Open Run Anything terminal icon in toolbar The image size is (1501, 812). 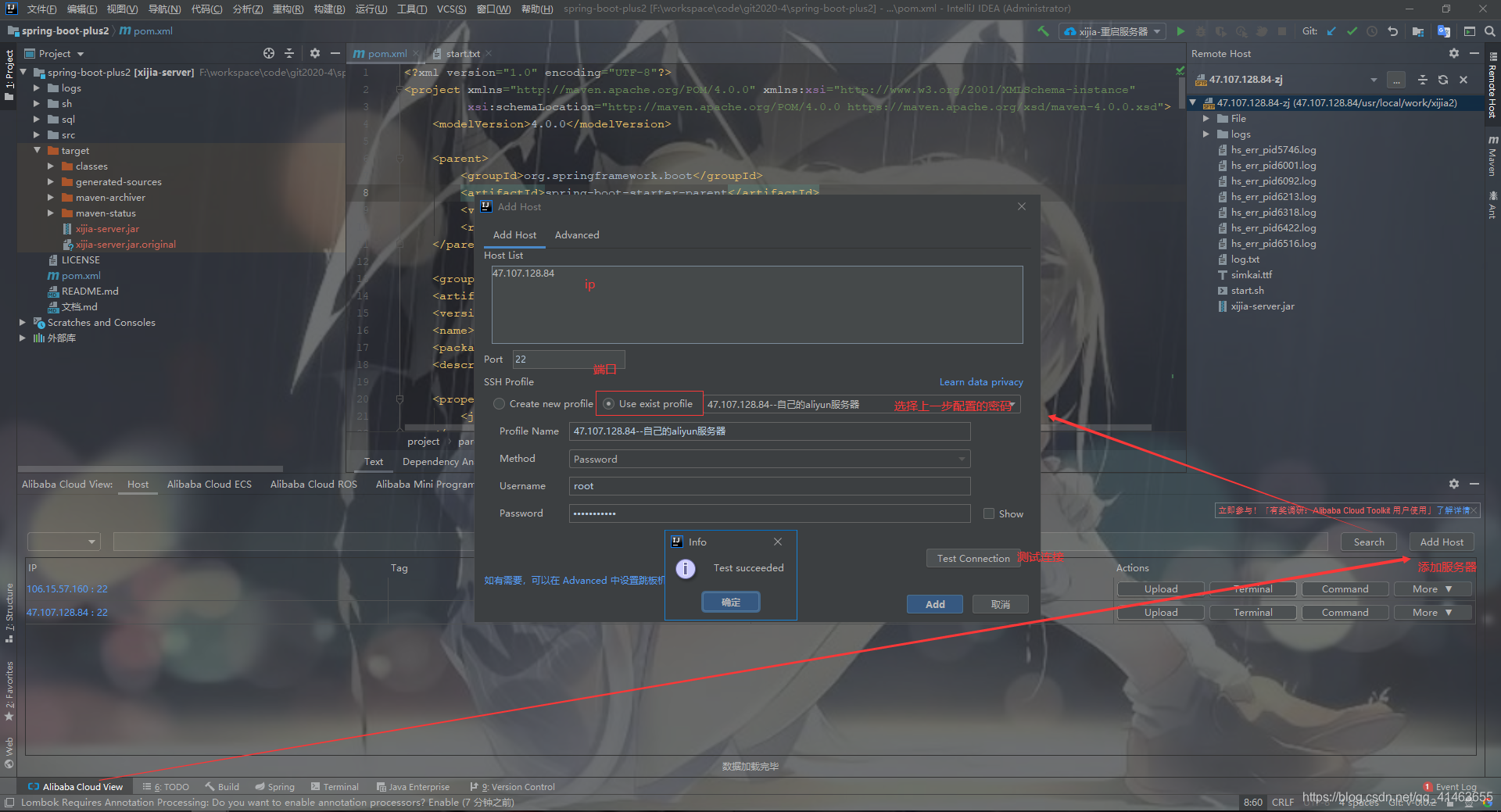pos(1470,31)
